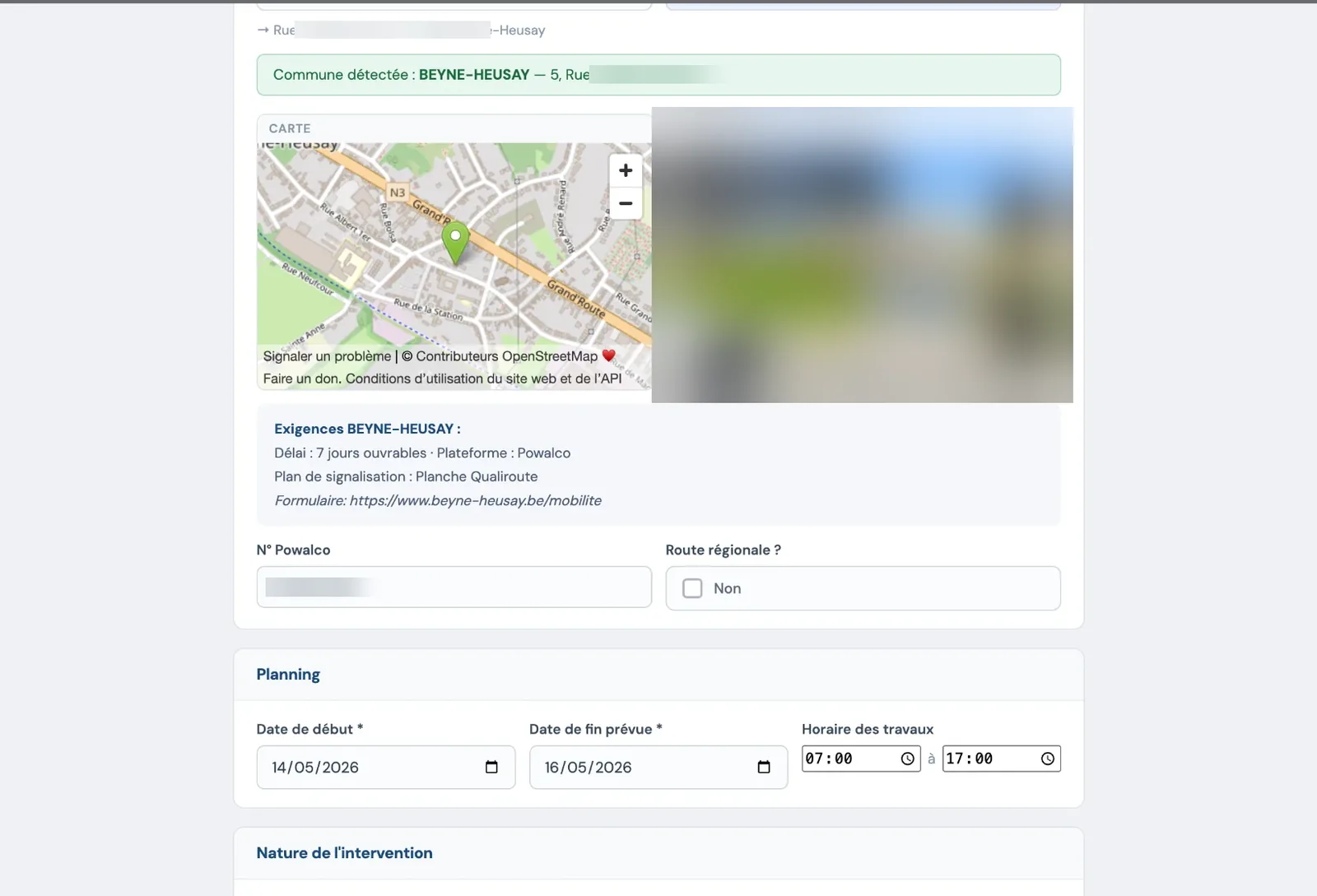Click the 07:00 start time field
This screenshot has width=1317, height=896.
[861, 759]
